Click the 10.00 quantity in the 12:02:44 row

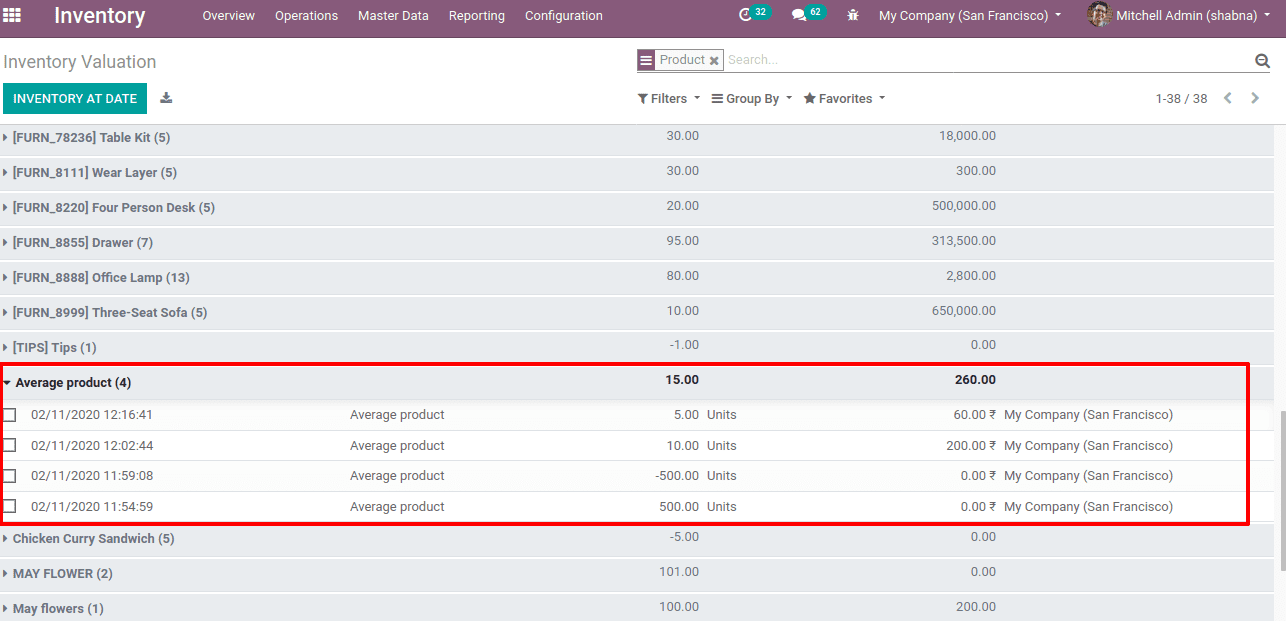(683, 446)
